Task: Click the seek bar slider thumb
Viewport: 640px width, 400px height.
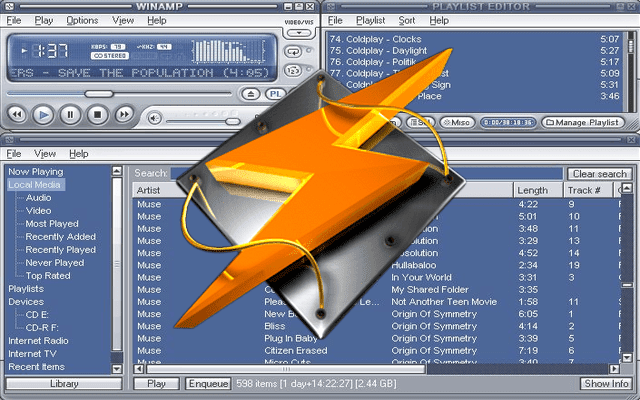Action: click(99, 94)
